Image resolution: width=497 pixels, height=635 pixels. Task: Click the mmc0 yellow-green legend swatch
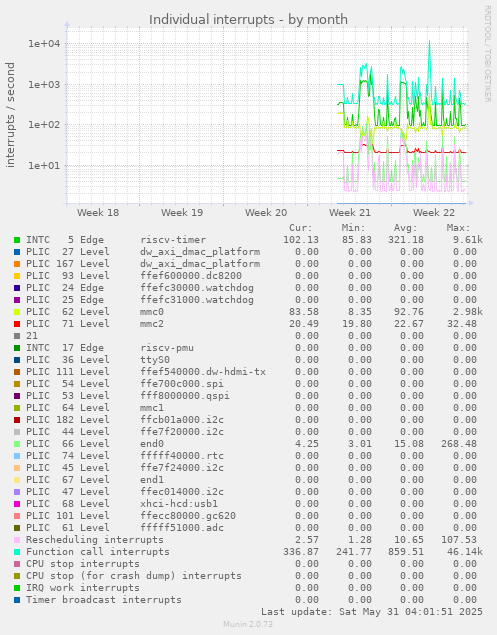17,312
